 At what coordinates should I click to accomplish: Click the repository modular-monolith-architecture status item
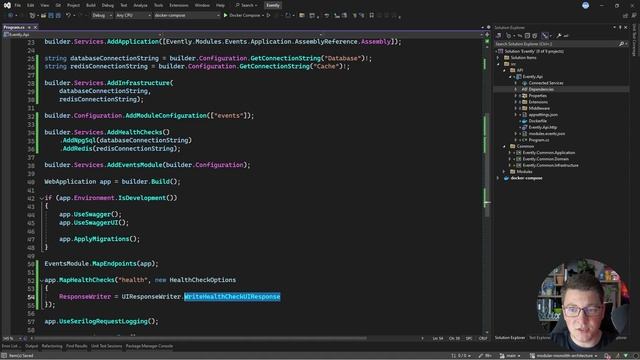tap(564, 356)
